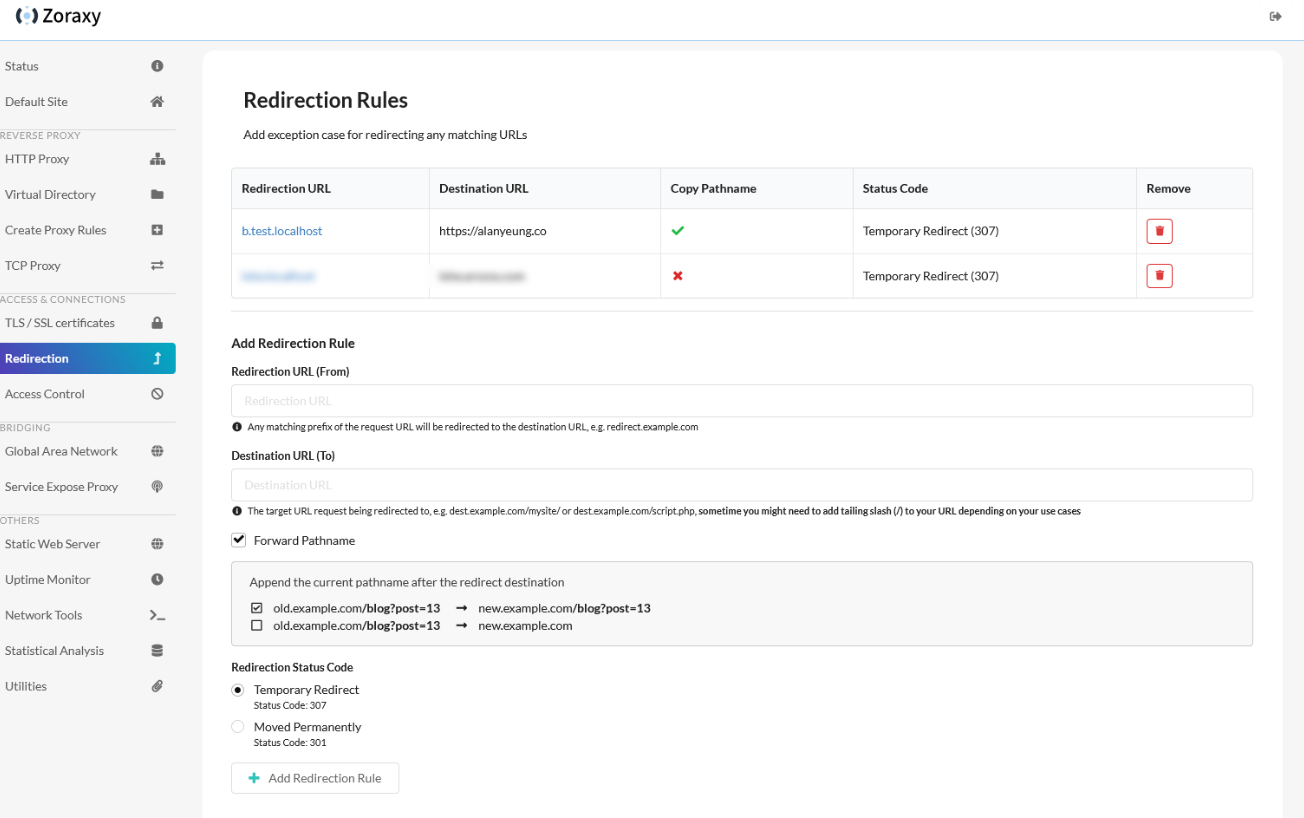This screenshot has width=1304, height=818.
Task: Click the Static Web Server globe icon
Action: [x=157, y=544]
